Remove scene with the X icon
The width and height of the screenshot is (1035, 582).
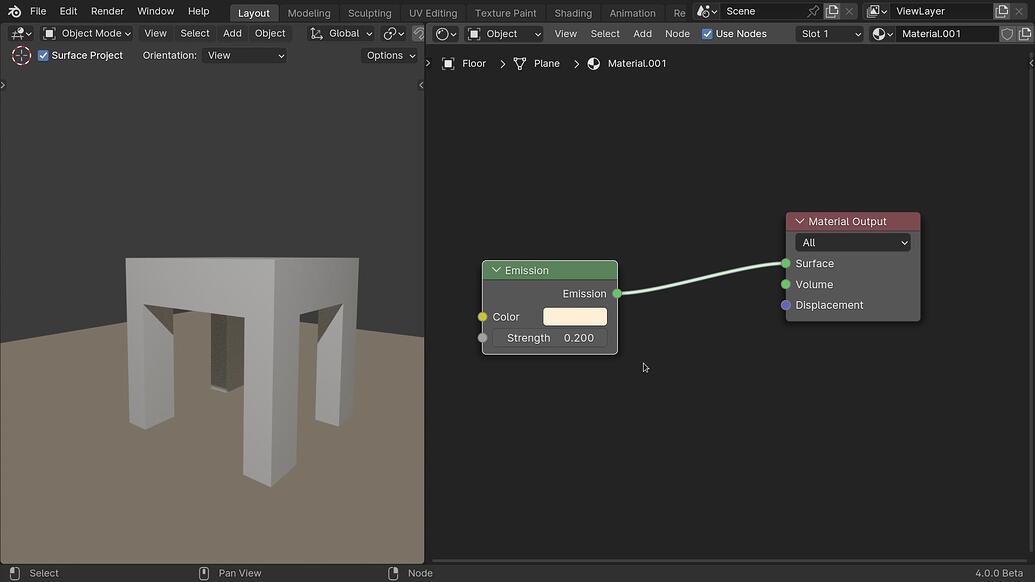(850, 11)
